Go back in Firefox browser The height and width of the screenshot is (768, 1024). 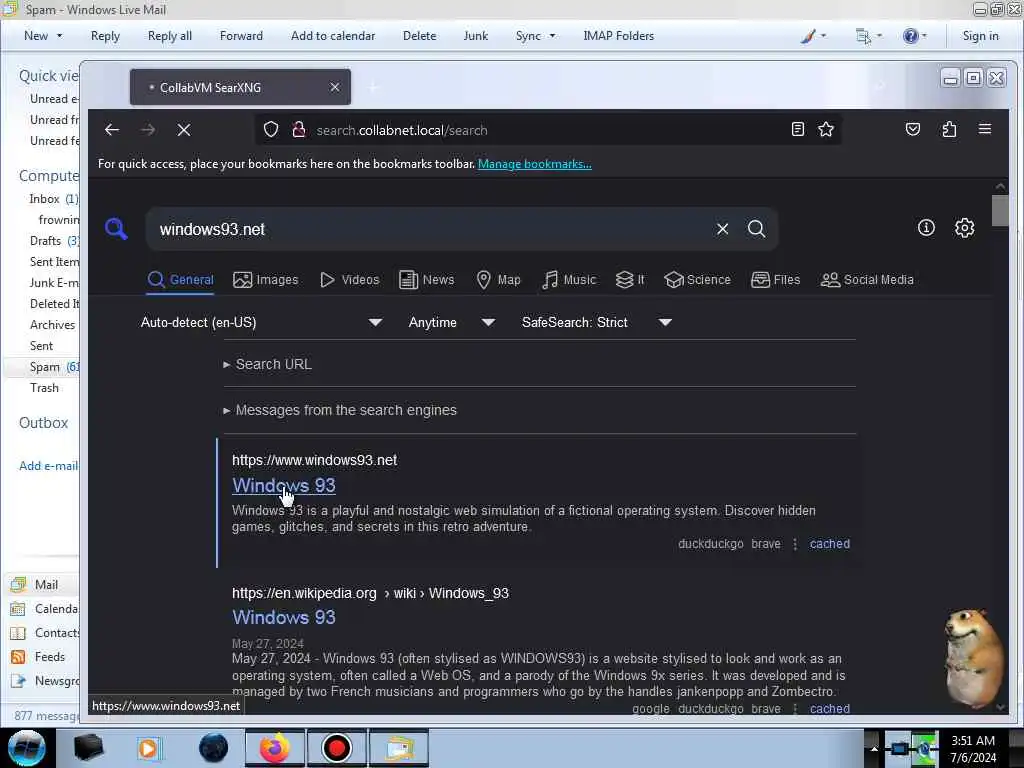point(112,130)
